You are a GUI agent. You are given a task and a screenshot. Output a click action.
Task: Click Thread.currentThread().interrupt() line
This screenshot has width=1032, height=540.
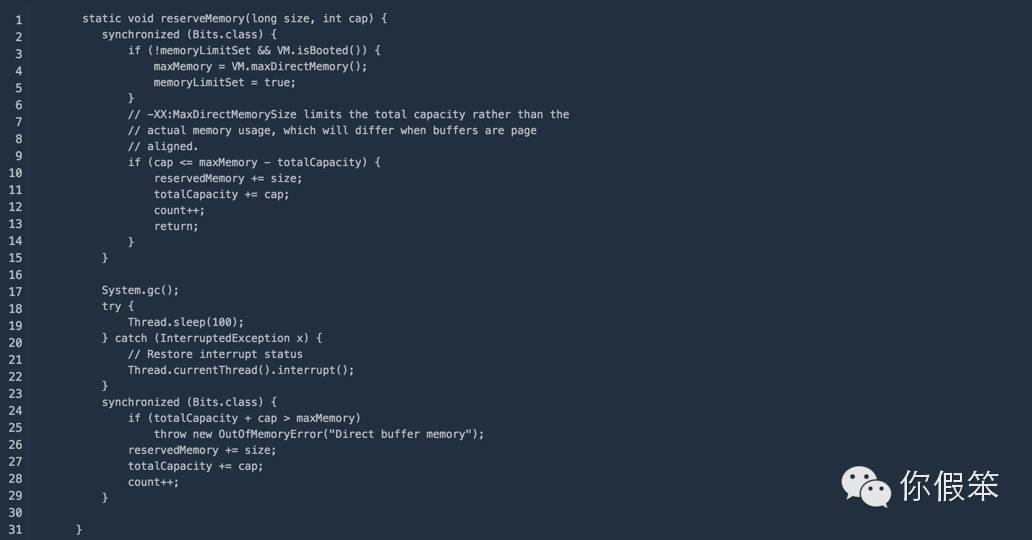pos(241,370)
